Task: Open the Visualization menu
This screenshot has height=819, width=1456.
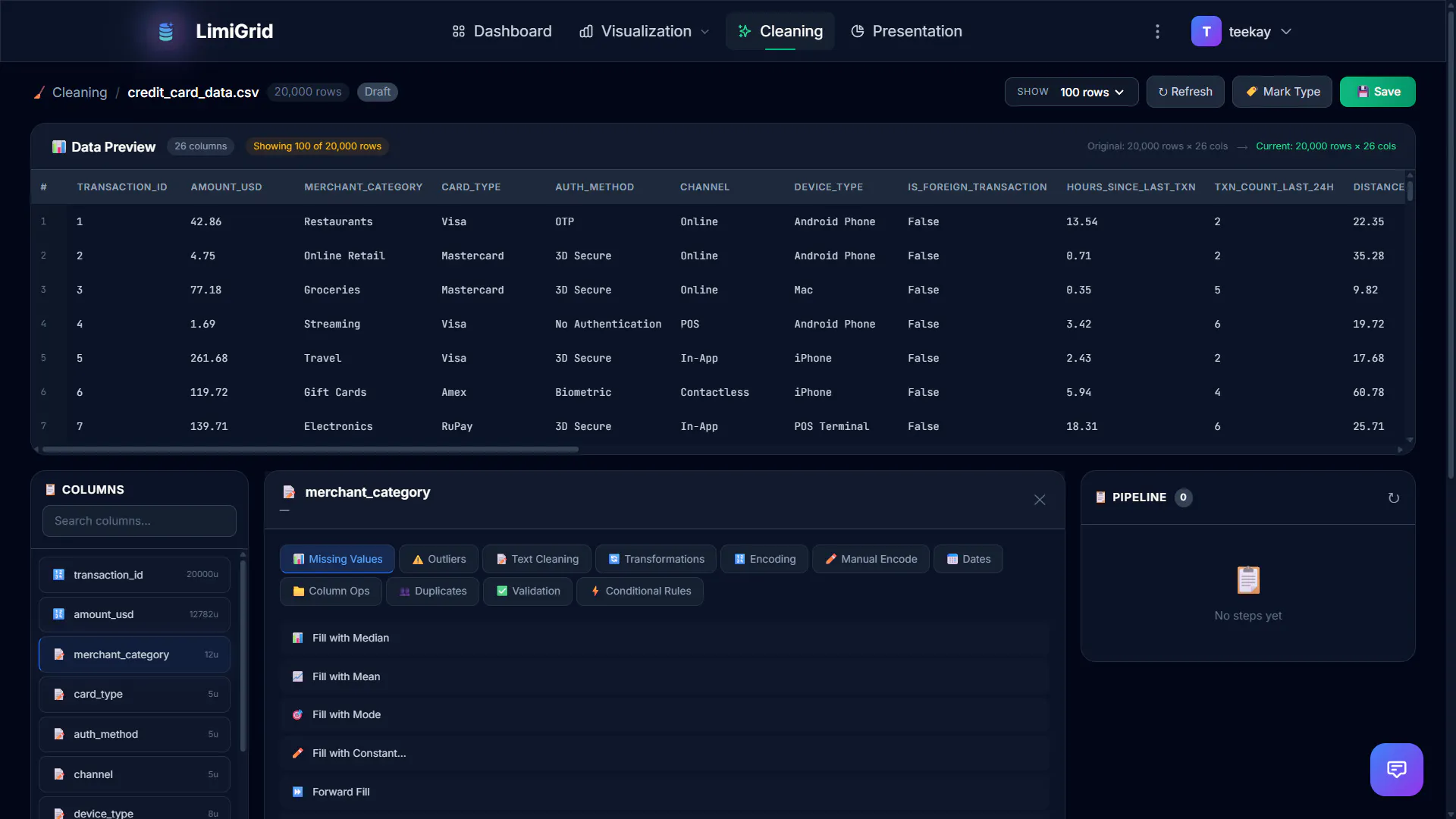Action: click(644, 31)
